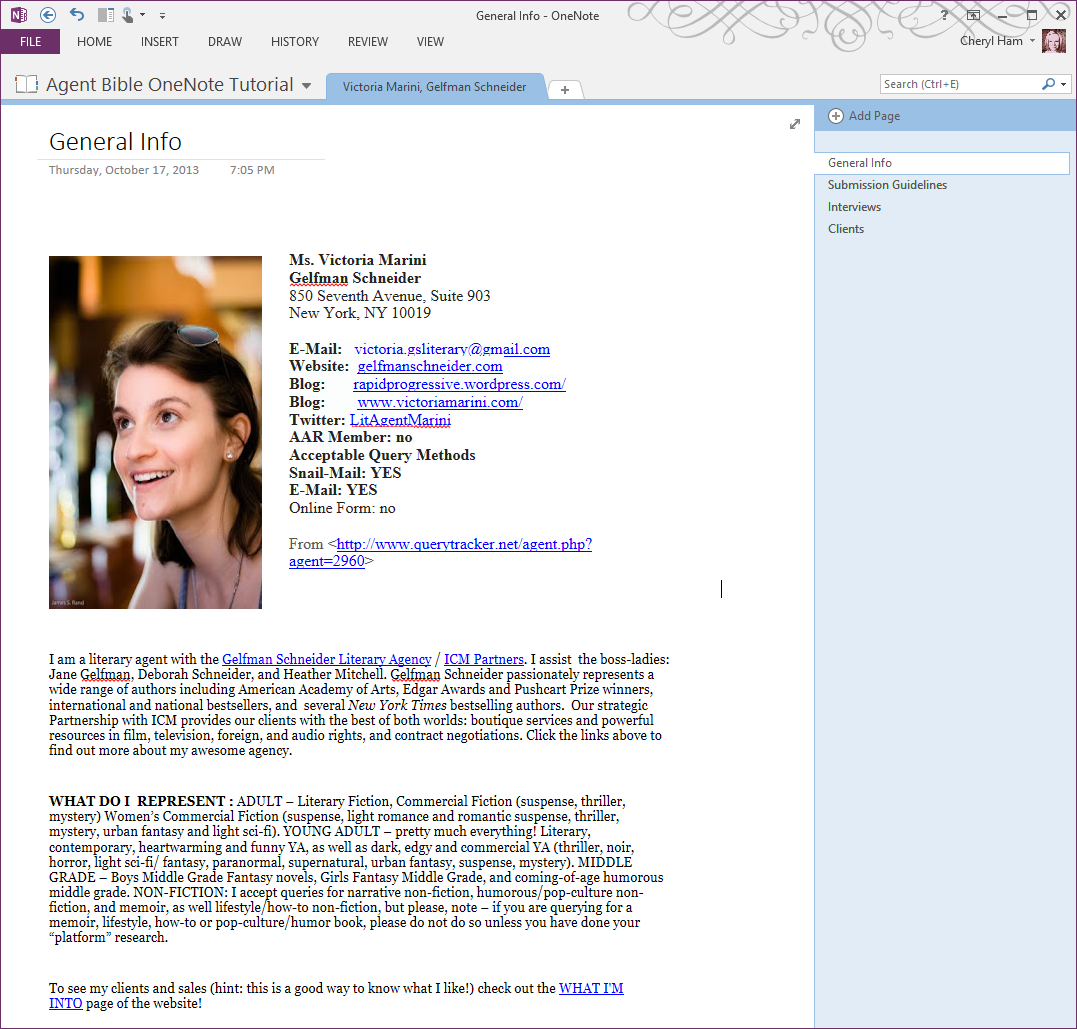Open LitAgentMarini Twitter link
The height and width of the screenshot is (1029, 1077).
[x=400, y=420]
